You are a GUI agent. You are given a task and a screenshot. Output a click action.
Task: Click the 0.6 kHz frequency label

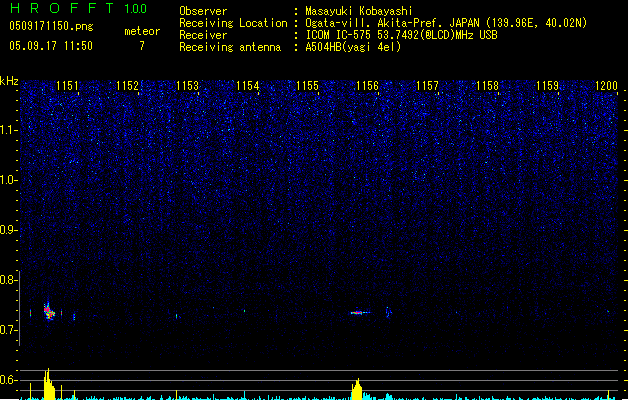(x=8, y=380)
